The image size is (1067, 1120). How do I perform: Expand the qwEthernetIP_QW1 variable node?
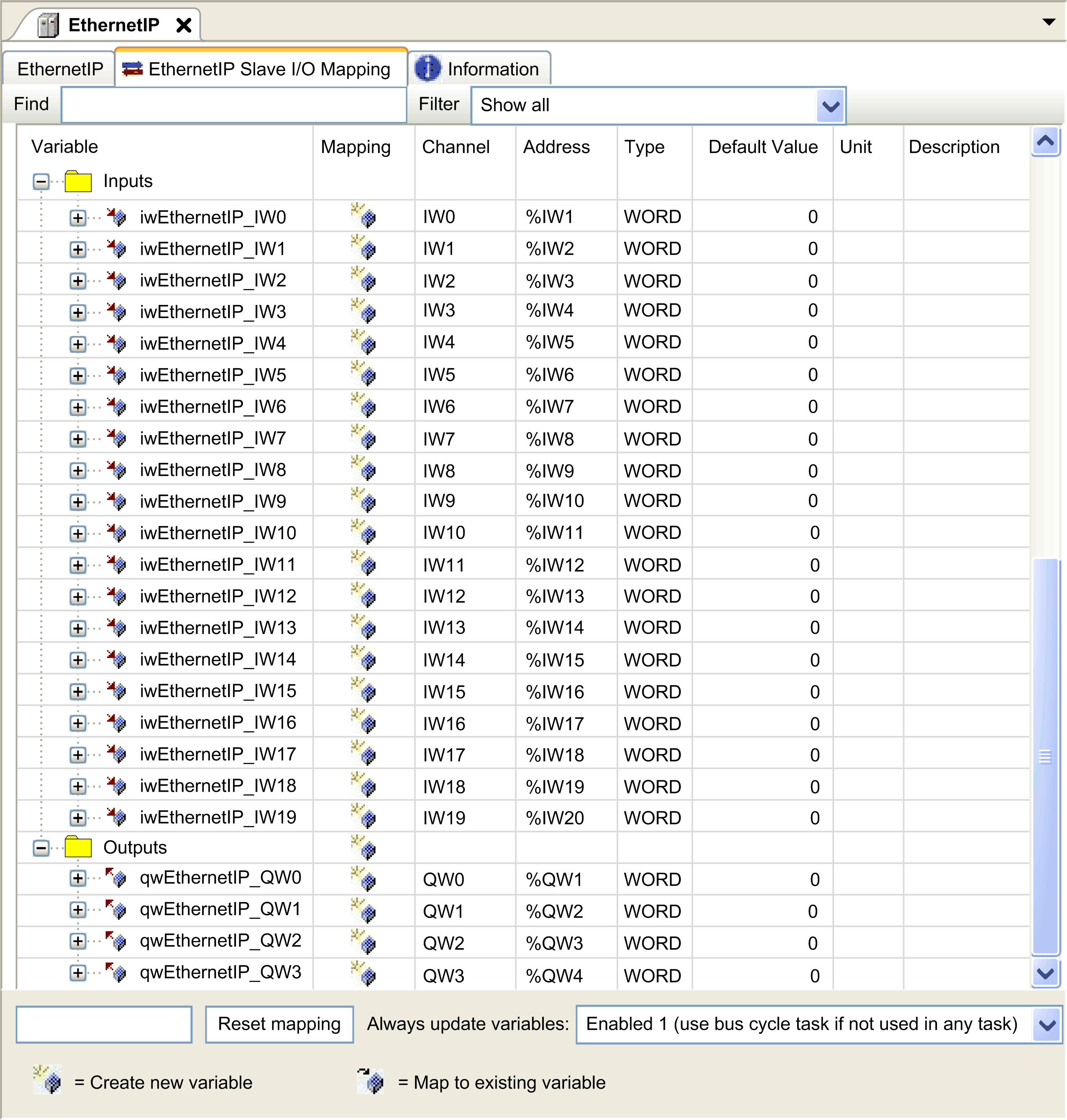pyautogui.click(x=78, y=910)
